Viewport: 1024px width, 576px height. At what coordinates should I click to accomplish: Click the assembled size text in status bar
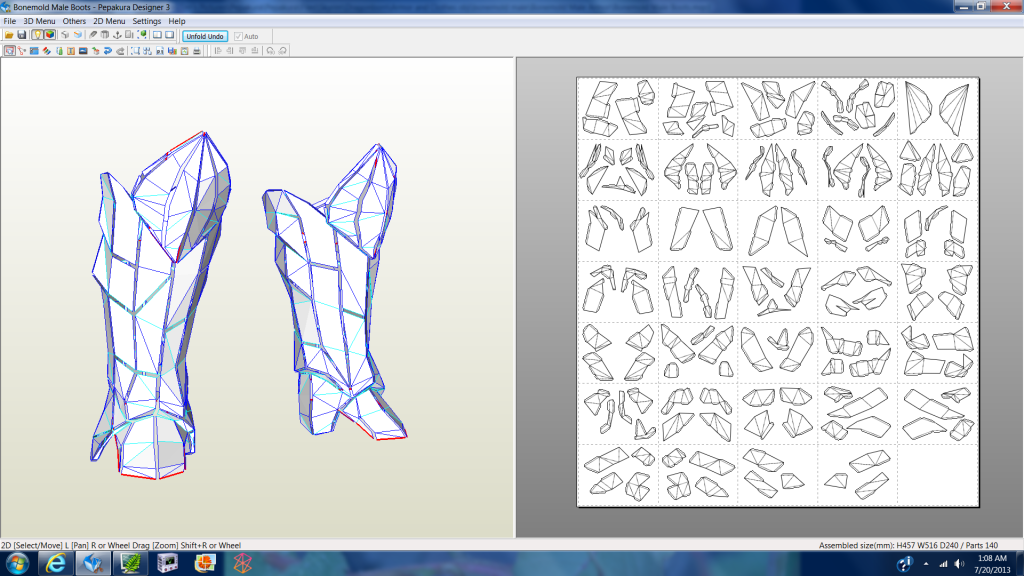click(908, 545)
